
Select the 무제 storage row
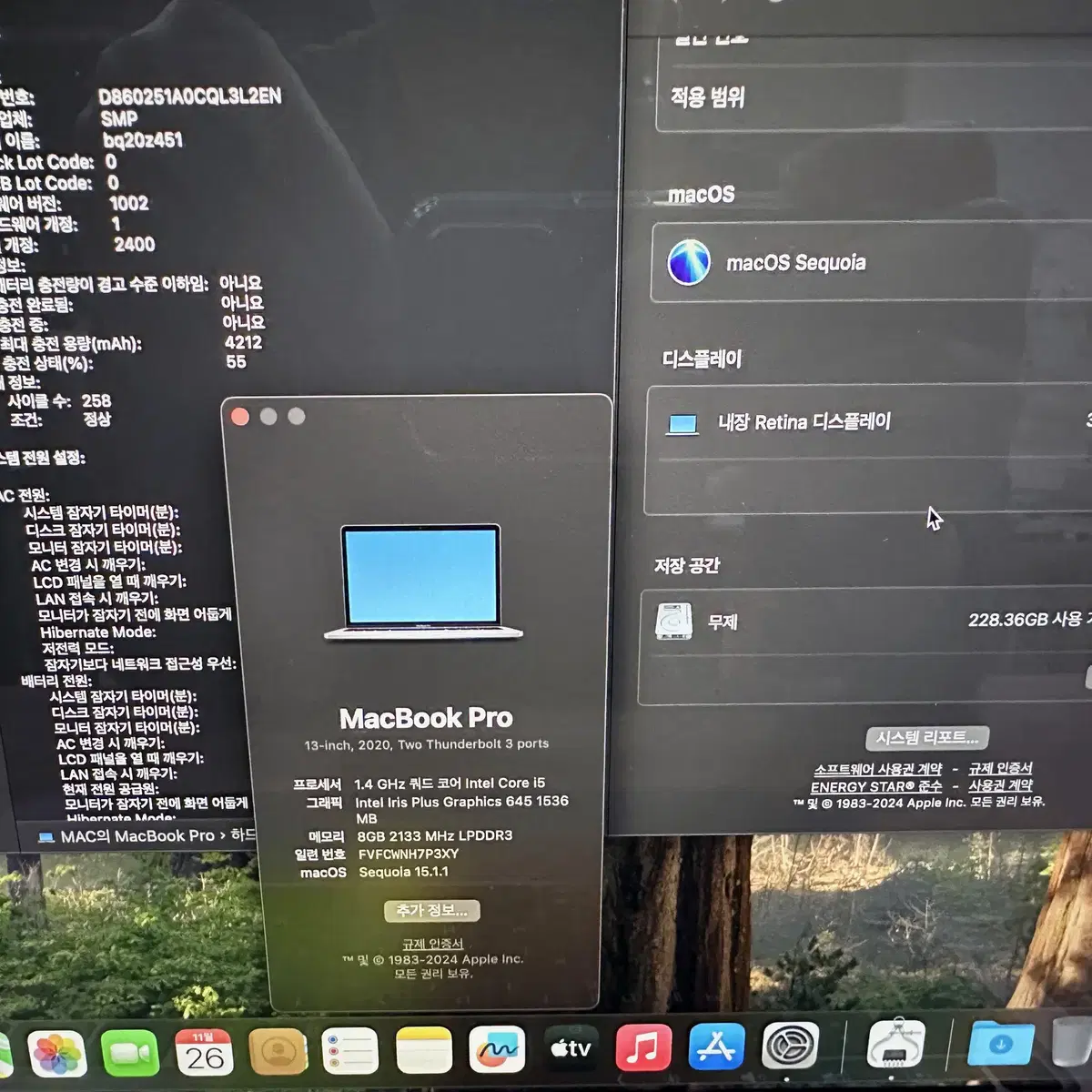866,622
